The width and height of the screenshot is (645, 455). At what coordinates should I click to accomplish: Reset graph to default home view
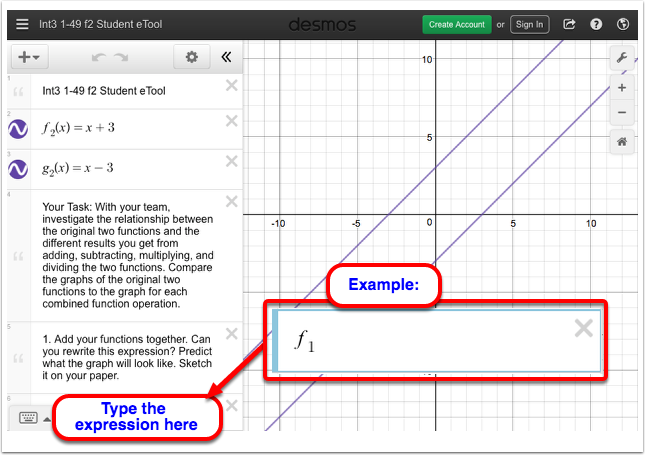click(622, 142)
